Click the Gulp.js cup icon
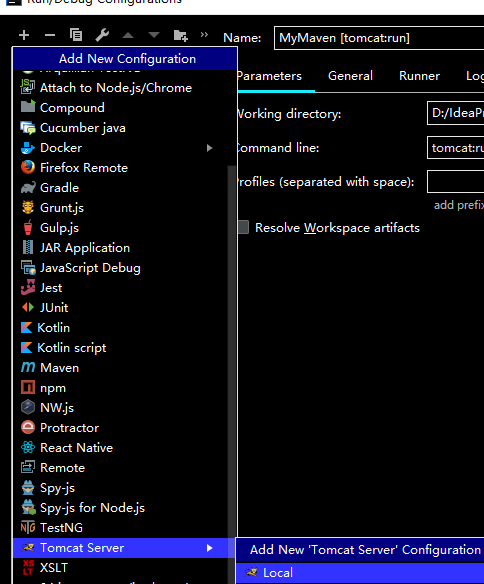484x584 pixels. 28,228
